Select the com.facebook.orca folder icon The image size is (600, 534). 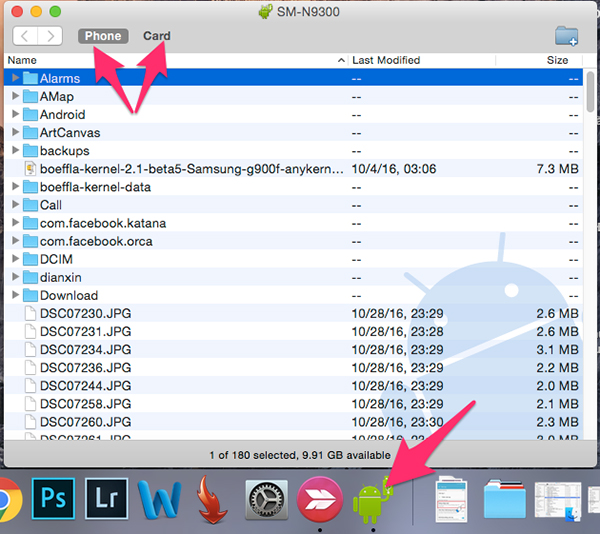pyautogui.click(x=30, y=241)
